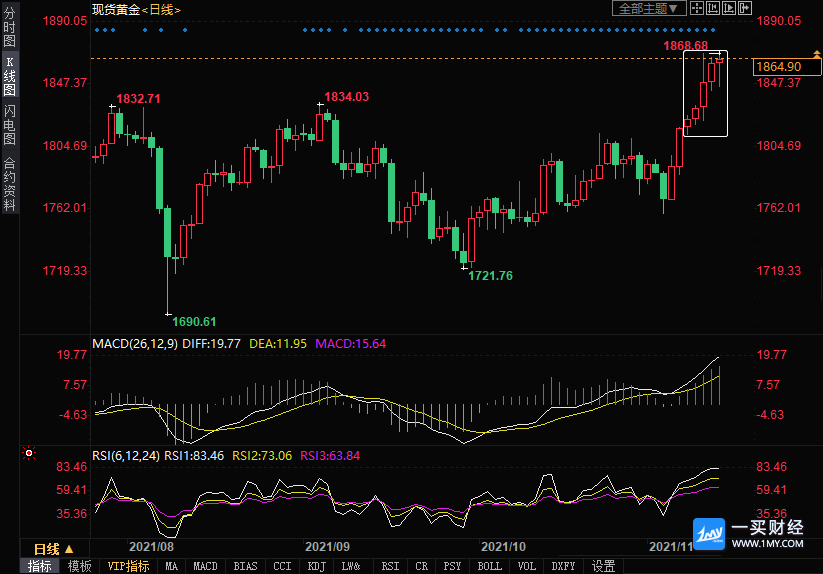Apply the BIAS indicator

coord(245,566)
